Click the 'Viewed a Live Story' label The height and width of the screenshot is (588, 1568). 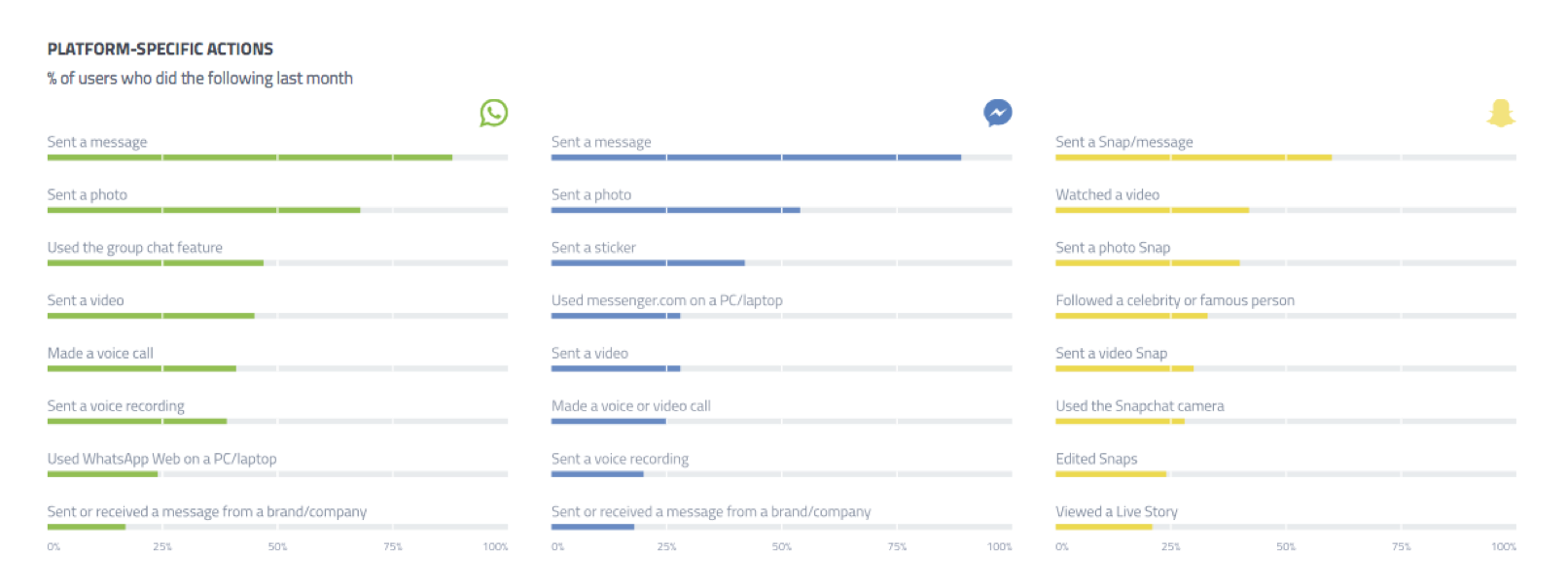1117,511
